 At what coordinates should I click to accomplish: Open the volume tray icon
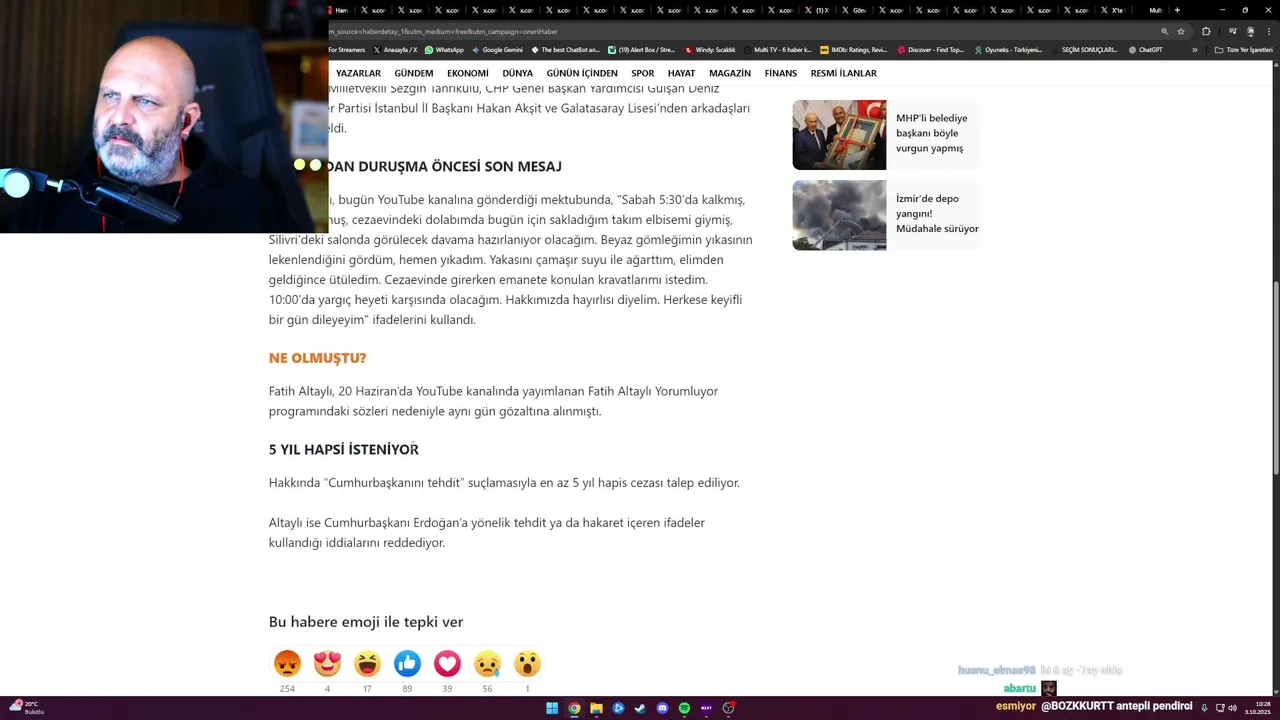[x=1232, y=708]
